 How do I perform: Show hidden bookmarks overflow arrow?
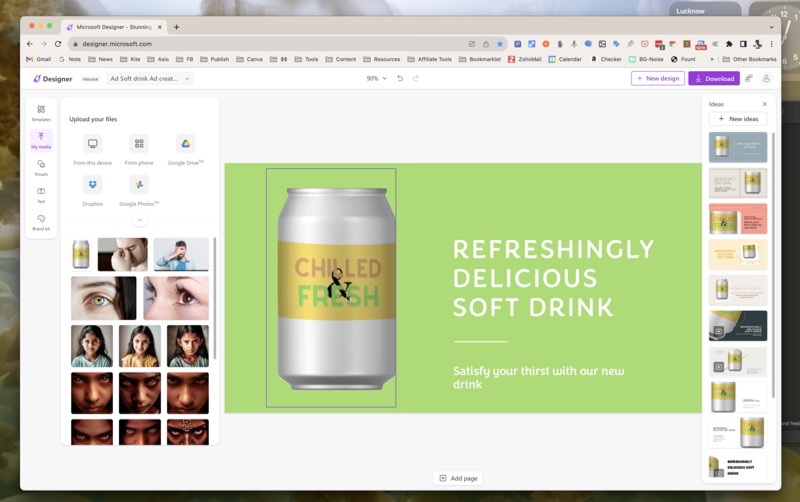point(712,59)
